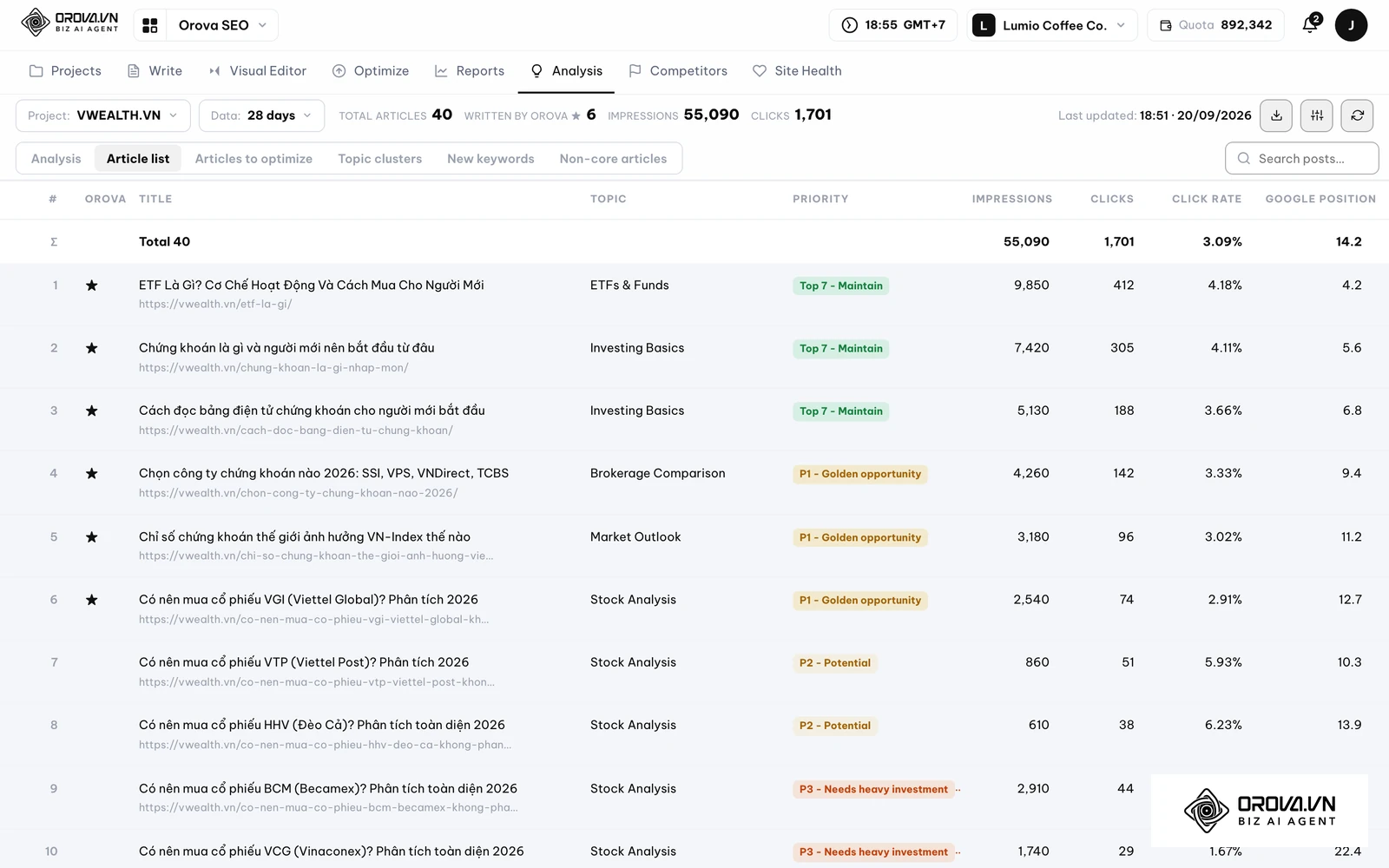Open the Reports tab
This screenshot has height=868, width=1389.
(470, 71)
